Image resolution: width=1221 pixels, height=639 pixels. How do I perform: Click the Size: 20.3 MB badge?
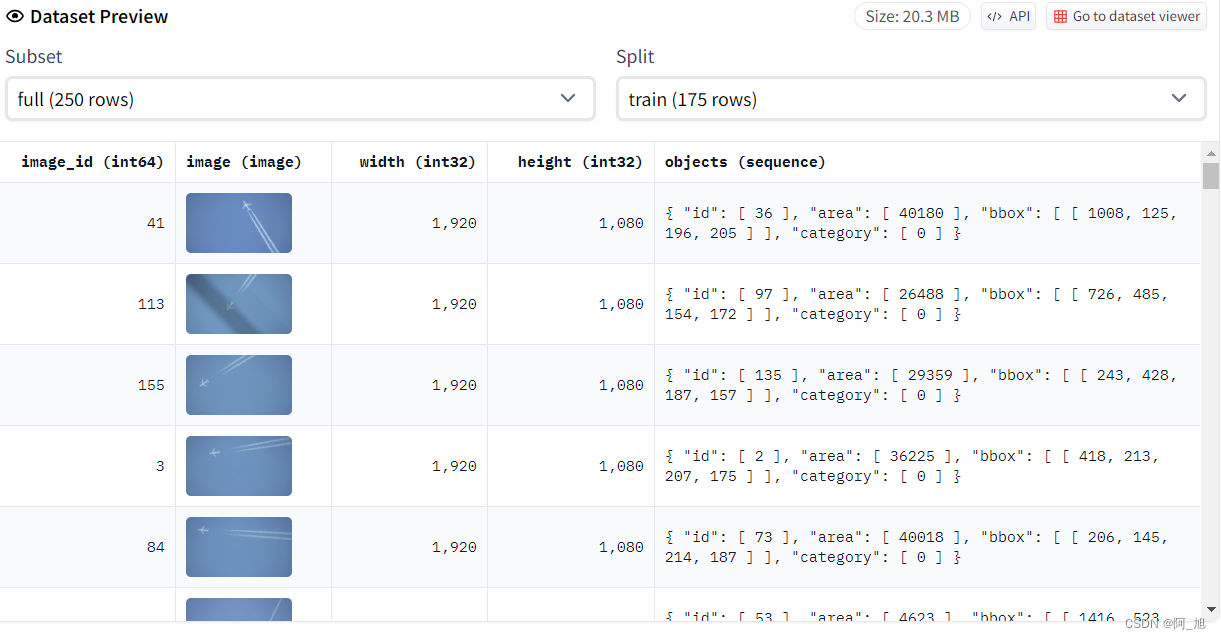[911, 17]
